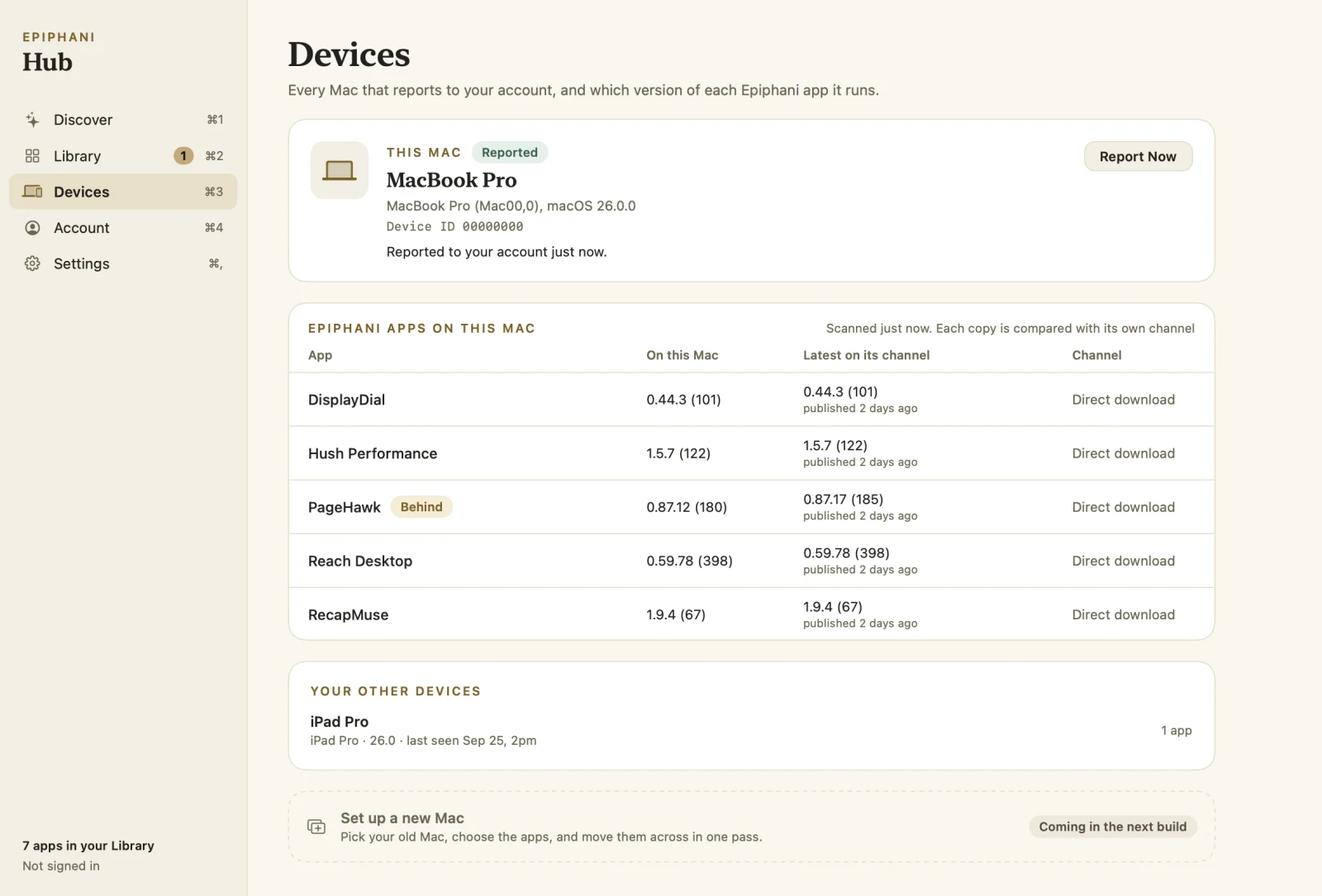
Task: Click Hush Performance installed version 1.5.7 (122)
Action: point(678,453)
